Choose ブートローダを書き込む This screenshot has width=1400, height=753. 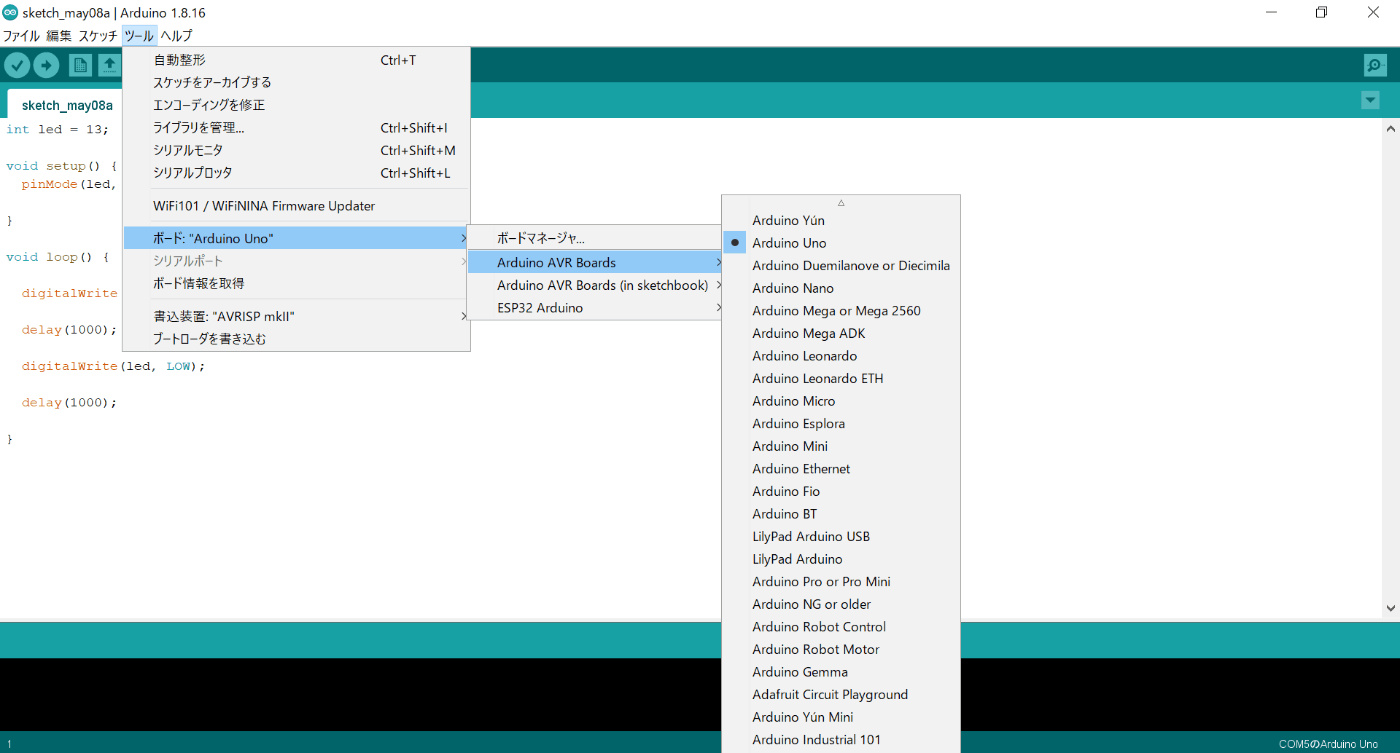296,339
